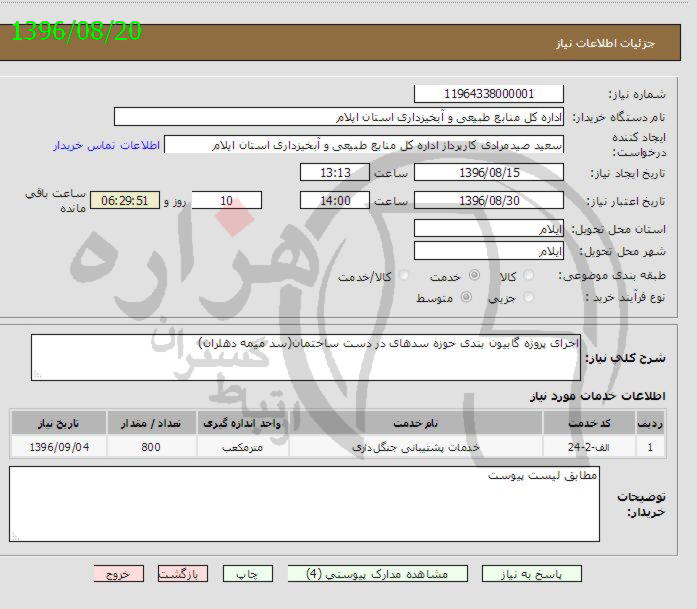
Task: Click the پاسخ به نیاز button
Action: (x=531, y=574)
